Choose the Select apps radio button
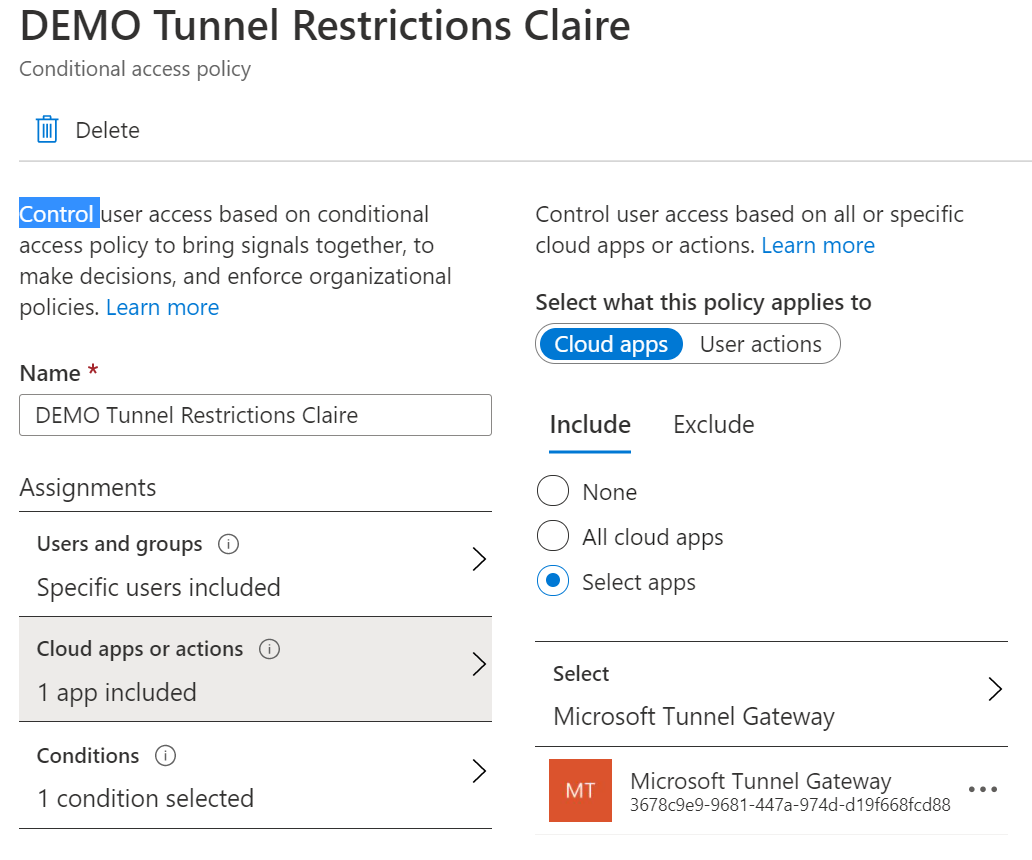The image size is (1032, 860). pos(553,580)
